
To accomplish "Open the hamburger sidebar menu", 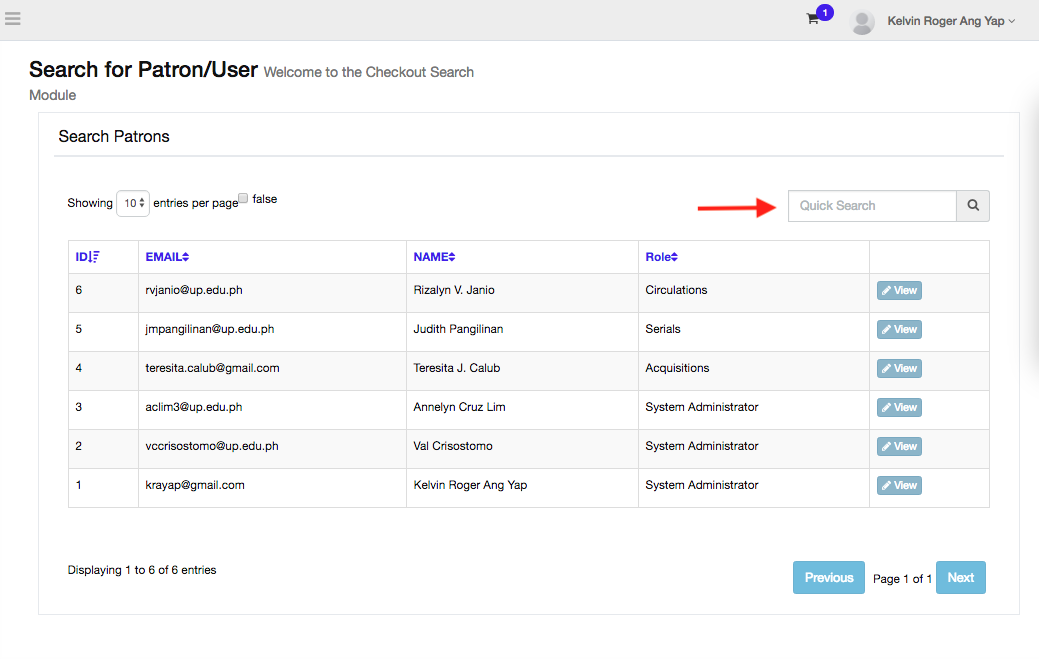I will pos(12,19).
